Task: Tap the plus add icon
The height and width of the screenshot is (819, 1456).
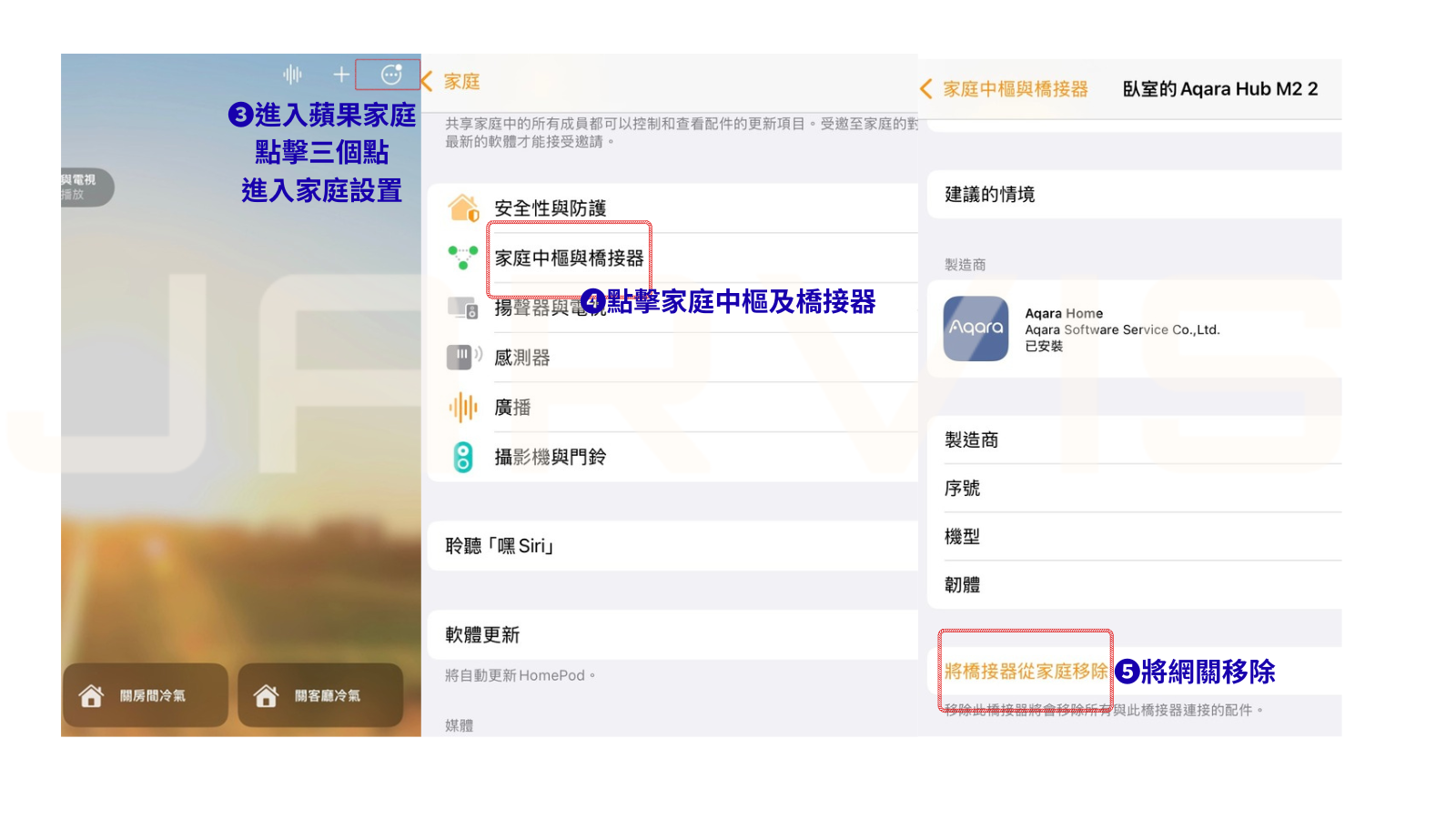Action: (341, 75)
